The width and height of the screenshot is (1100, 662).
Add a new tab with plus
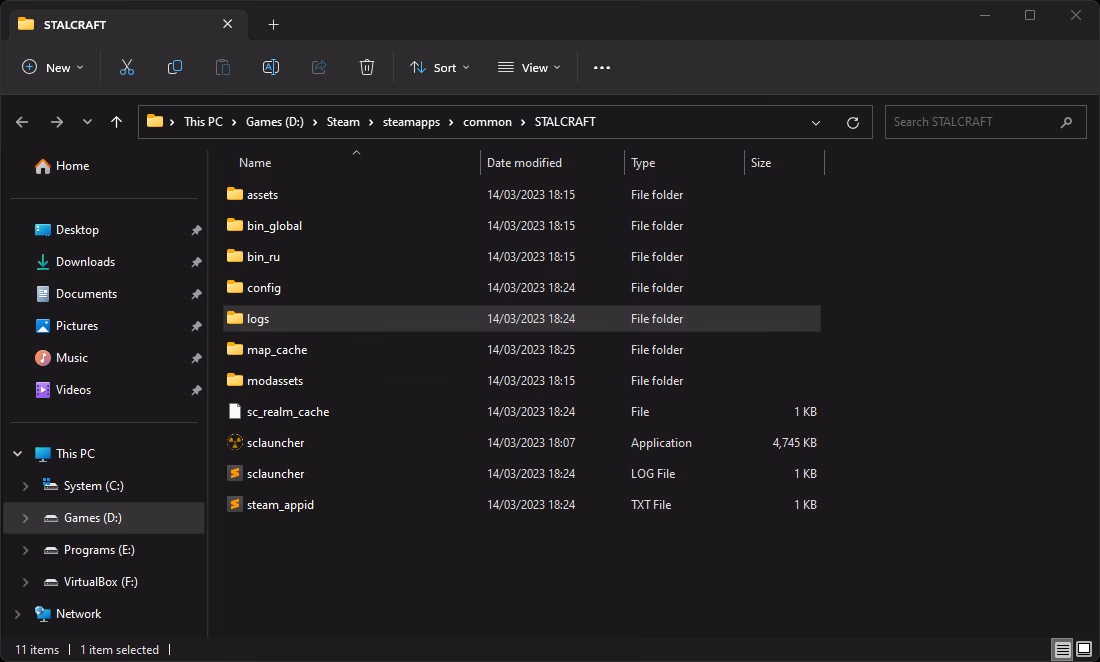tap(274, 25)
